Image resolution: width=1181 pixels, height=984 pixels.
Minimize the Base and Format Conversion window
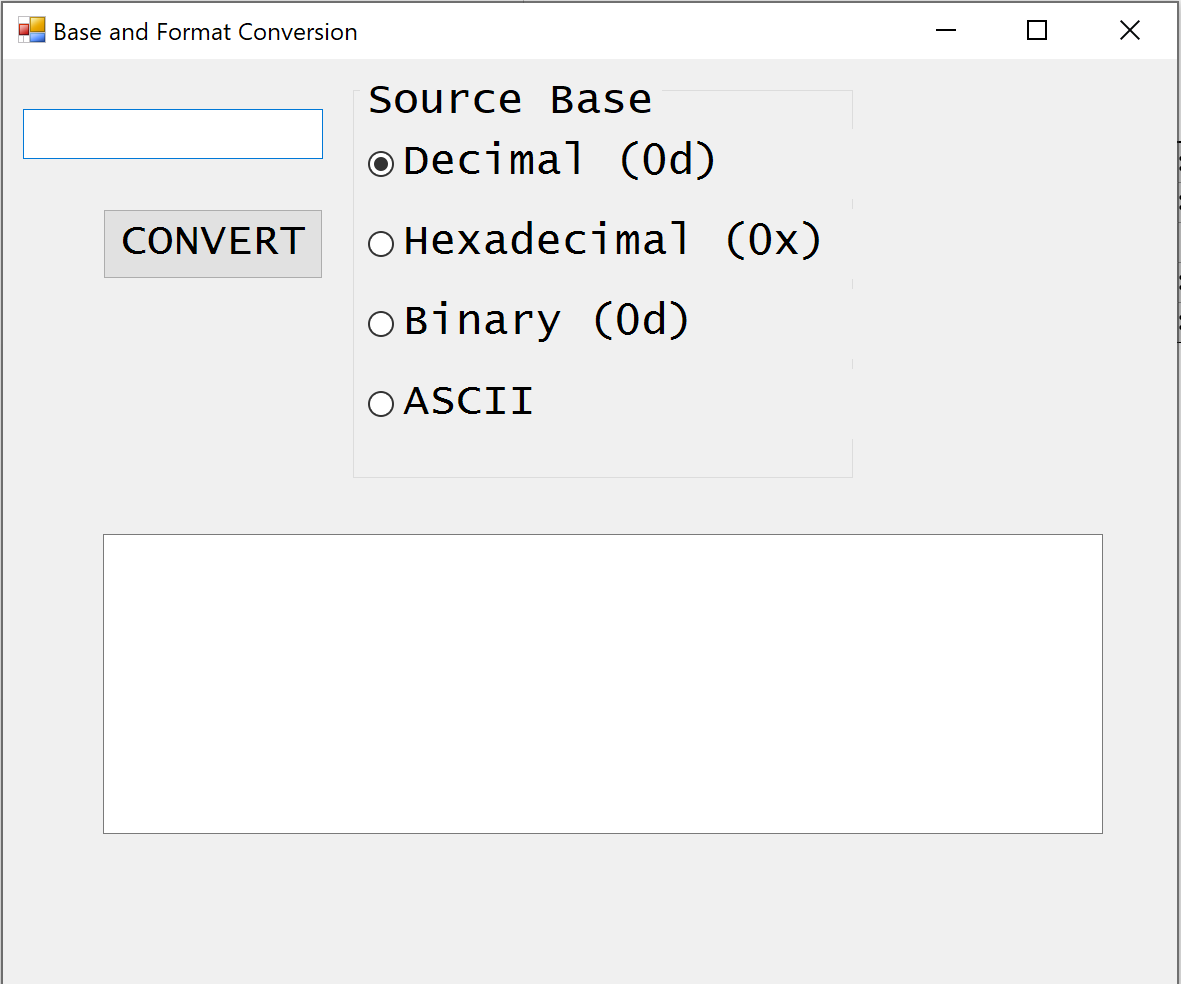946,31
